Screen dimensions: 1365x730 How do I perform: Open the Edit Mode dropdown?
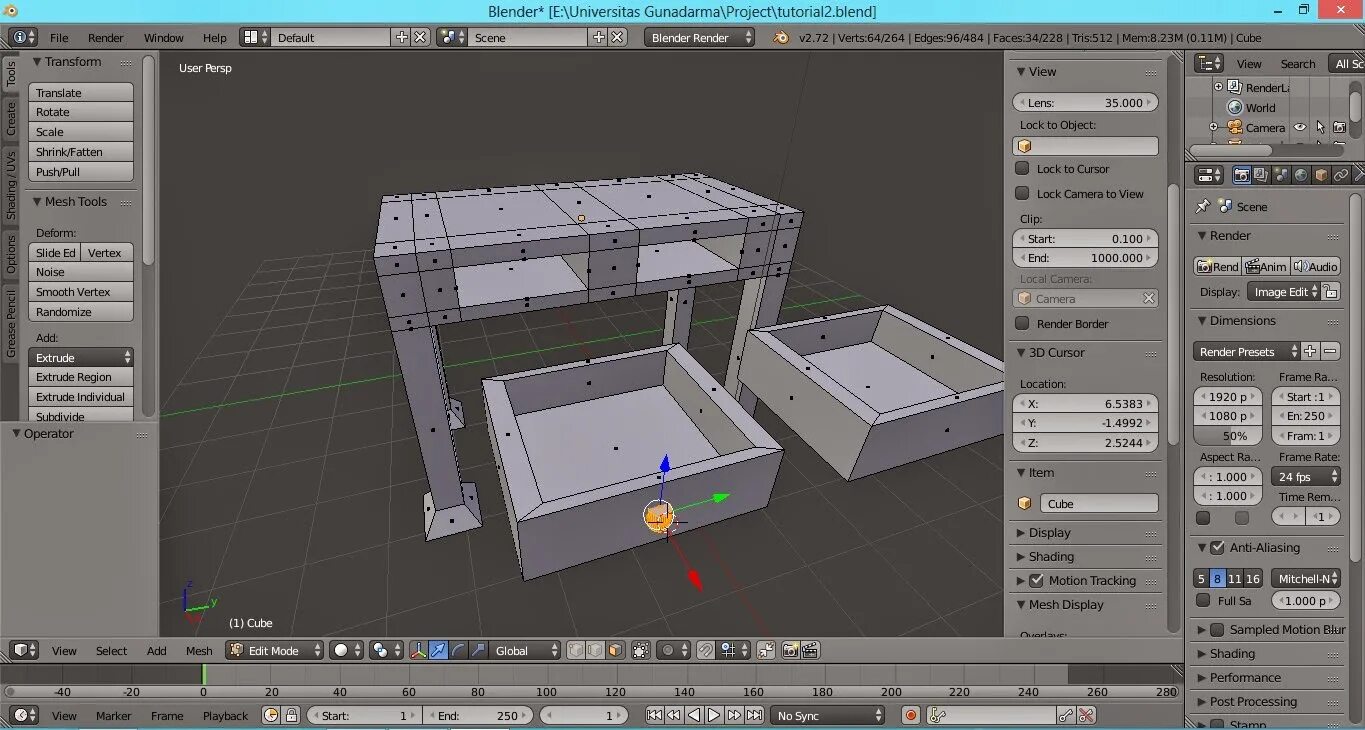tap(274, 650)
